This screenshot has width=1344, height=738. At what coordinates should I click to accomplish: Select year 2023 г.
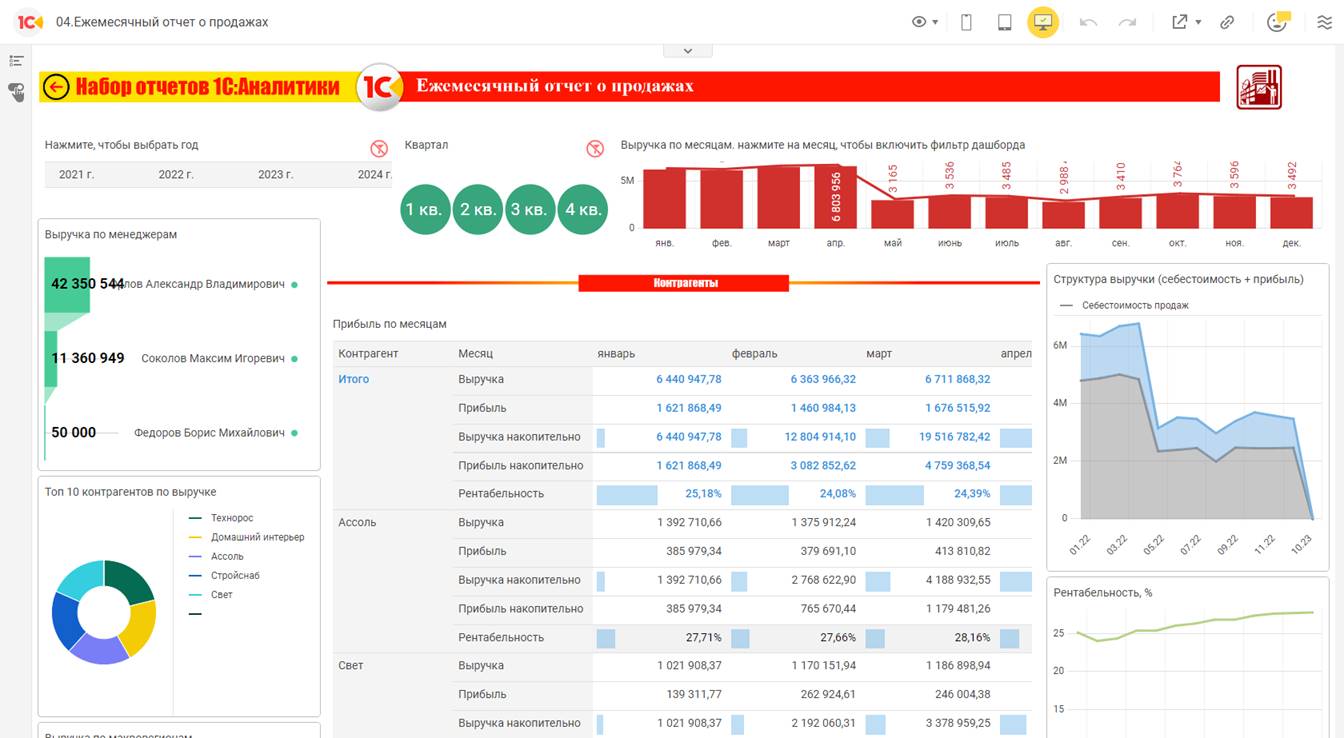[x=276, y=174]
